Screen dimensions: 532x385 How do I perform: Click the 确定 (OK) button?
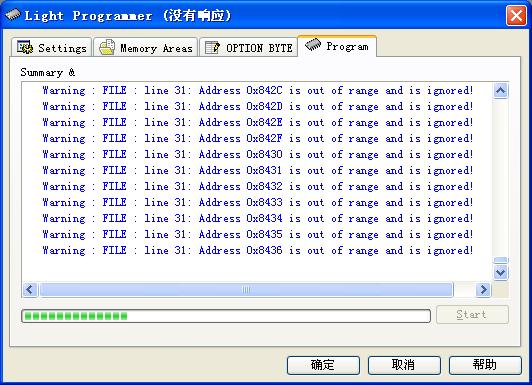[x=323, y=365]
